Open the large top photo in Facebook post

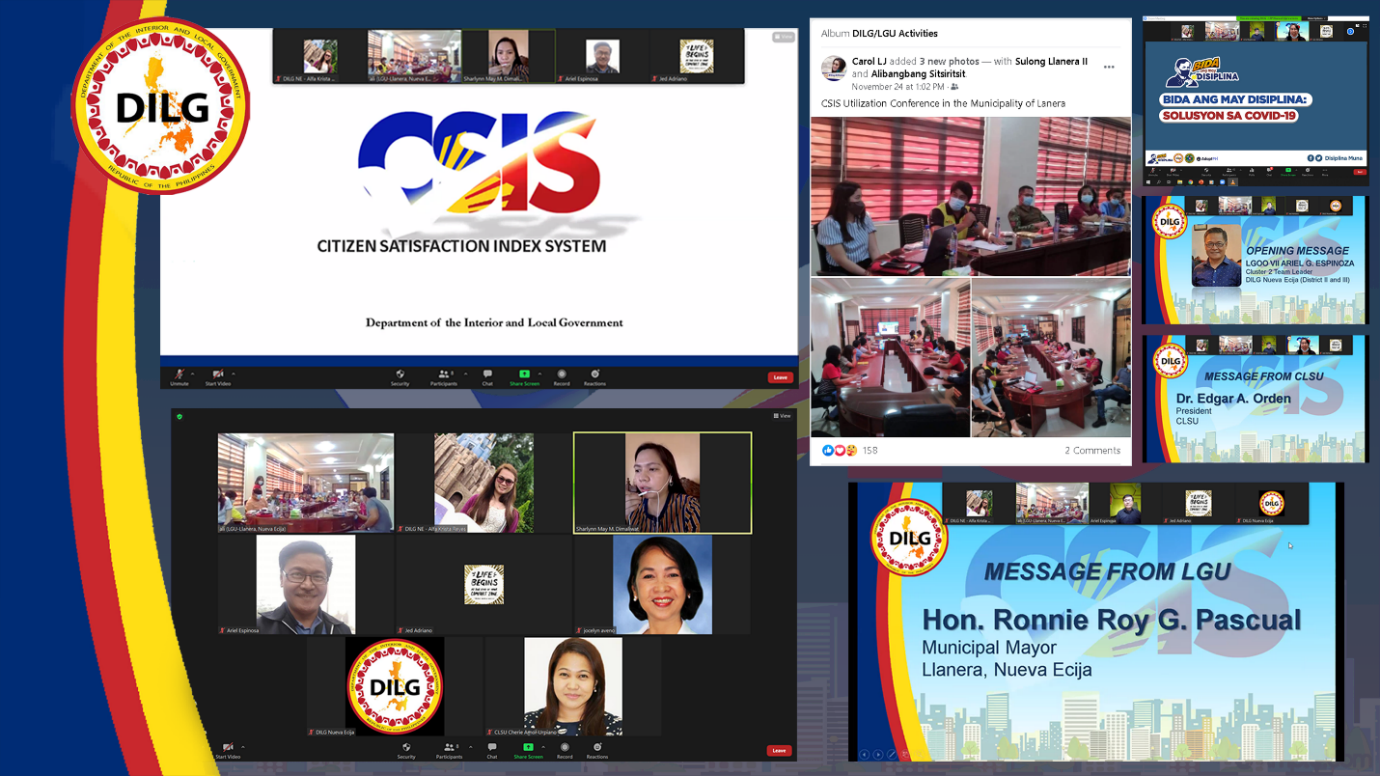[x=971, y=196]
